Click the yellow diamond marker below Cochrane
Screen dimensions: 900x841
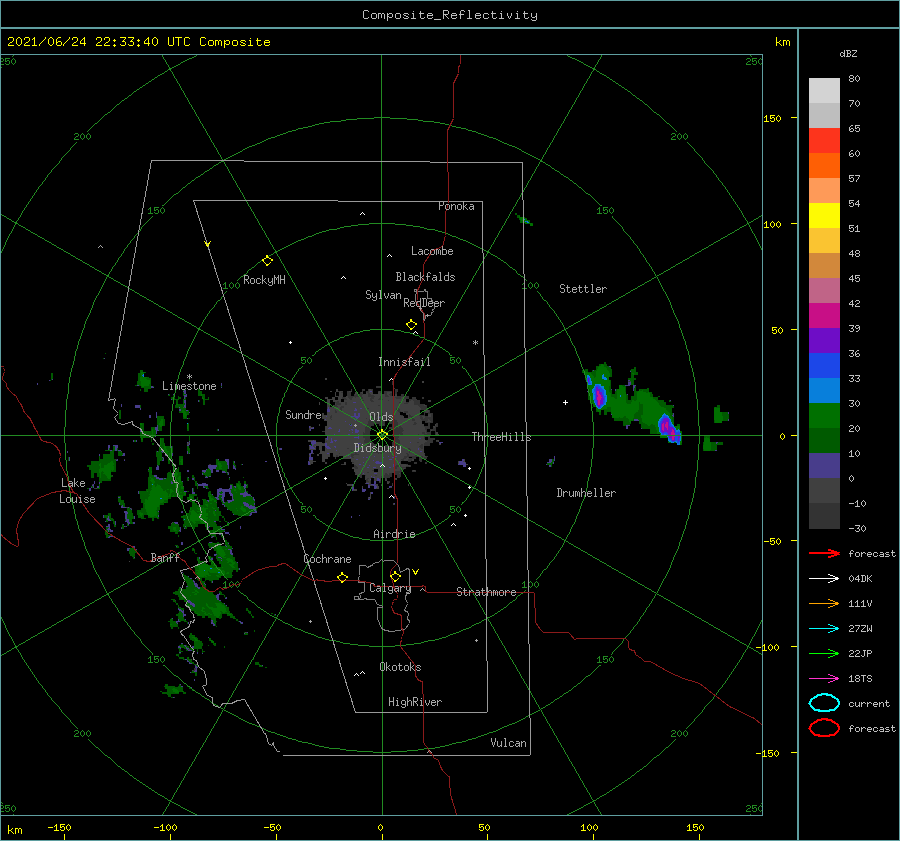pyautogui.click(x=342, y=577)
